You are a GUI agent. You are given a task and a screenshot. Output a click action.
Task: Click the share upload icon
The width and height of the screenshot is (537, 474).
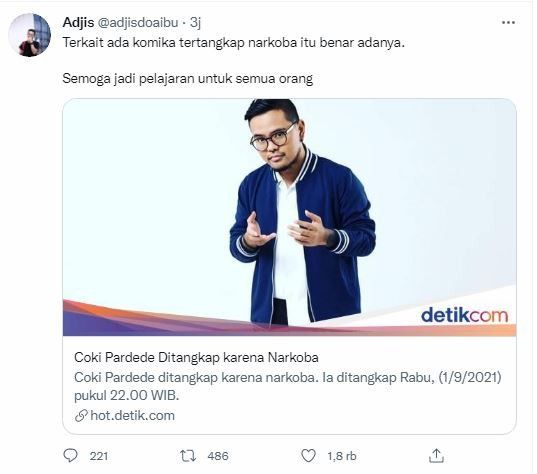click(436, 456)
